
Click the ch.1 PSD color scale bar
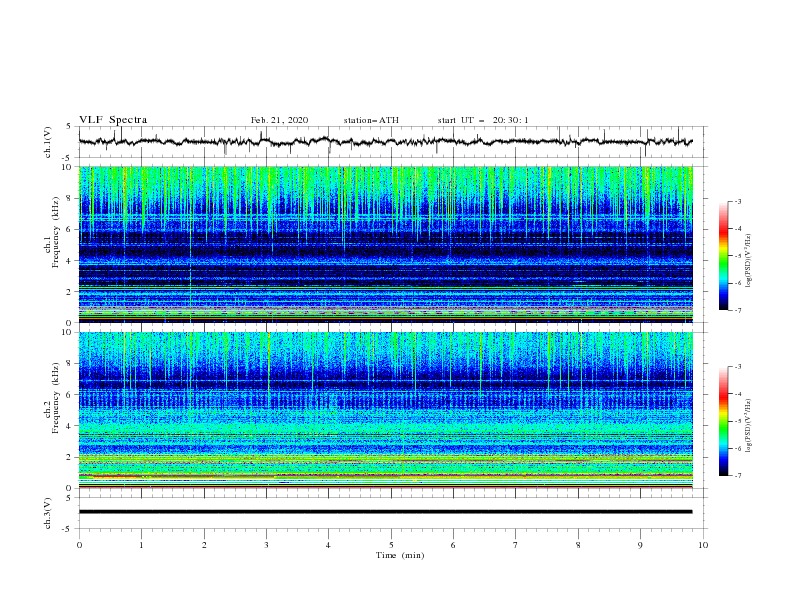[x=723, y=256]
